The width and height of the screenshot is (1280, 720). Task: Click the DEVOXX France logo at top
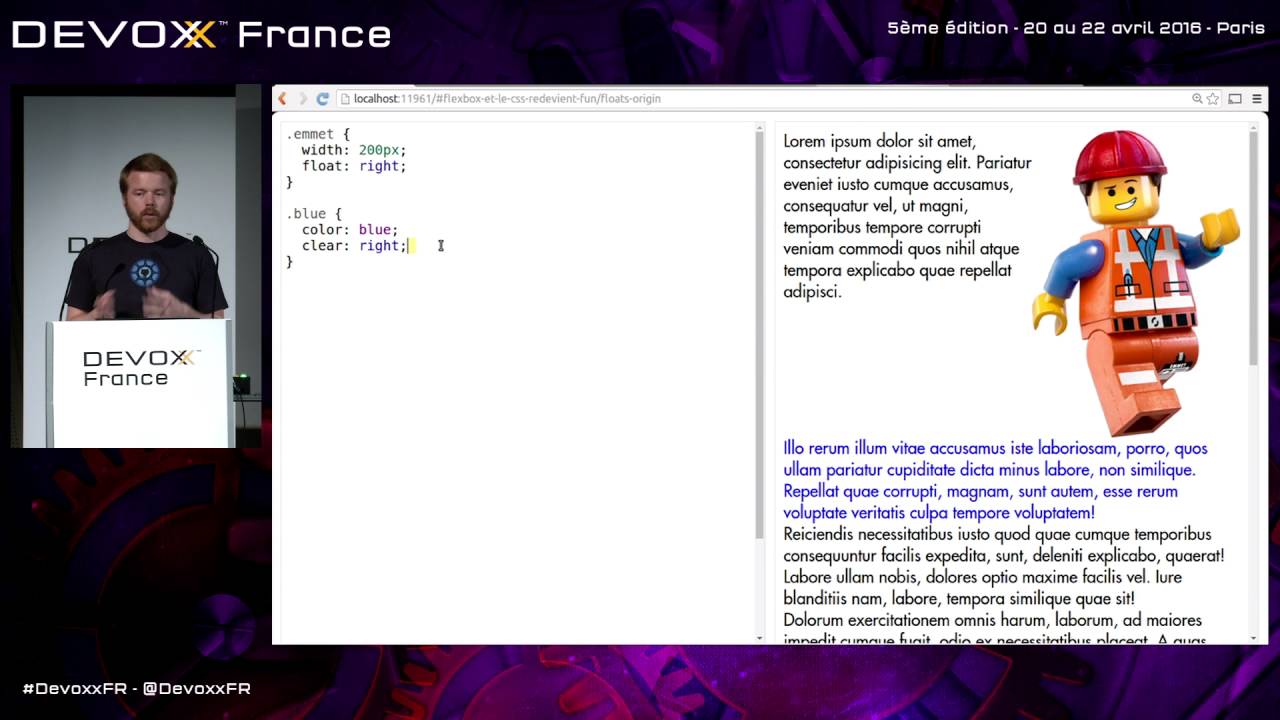click(x=201, y=35)
